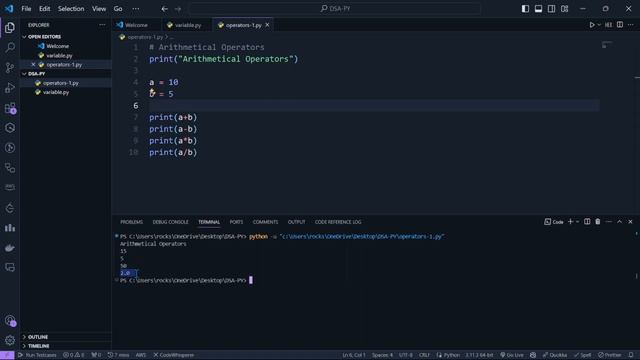Switch to the Ports panel tab
640x360 pixels.
coord(236,222)
